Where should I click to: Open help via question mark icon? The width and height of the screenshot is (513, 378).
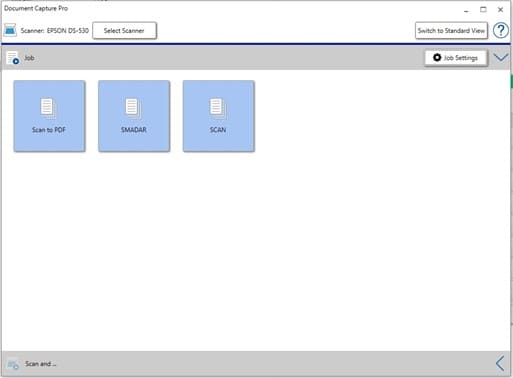pos(500,31)
